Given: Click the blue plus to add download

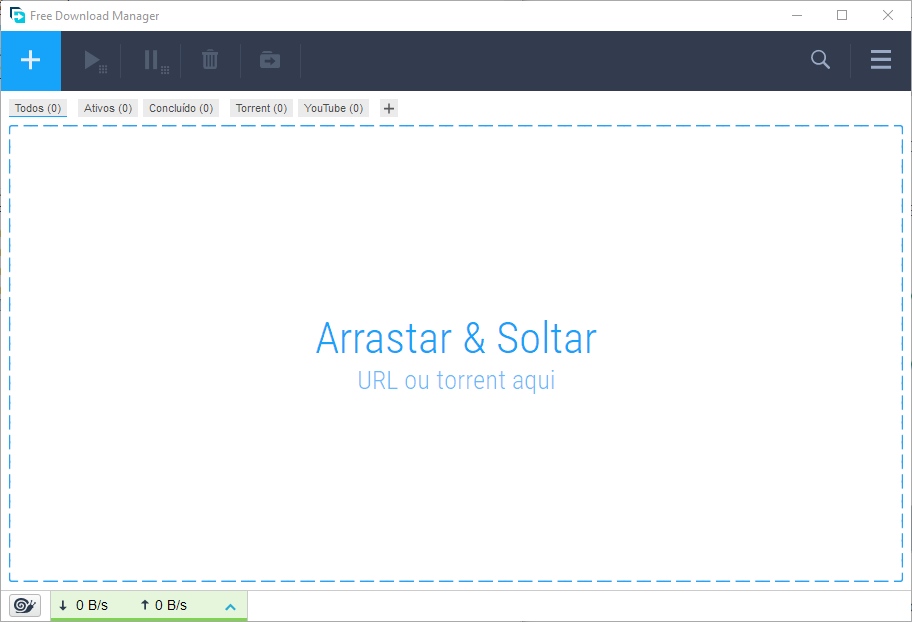Looking at the screenshot, I should click(30, 61).
